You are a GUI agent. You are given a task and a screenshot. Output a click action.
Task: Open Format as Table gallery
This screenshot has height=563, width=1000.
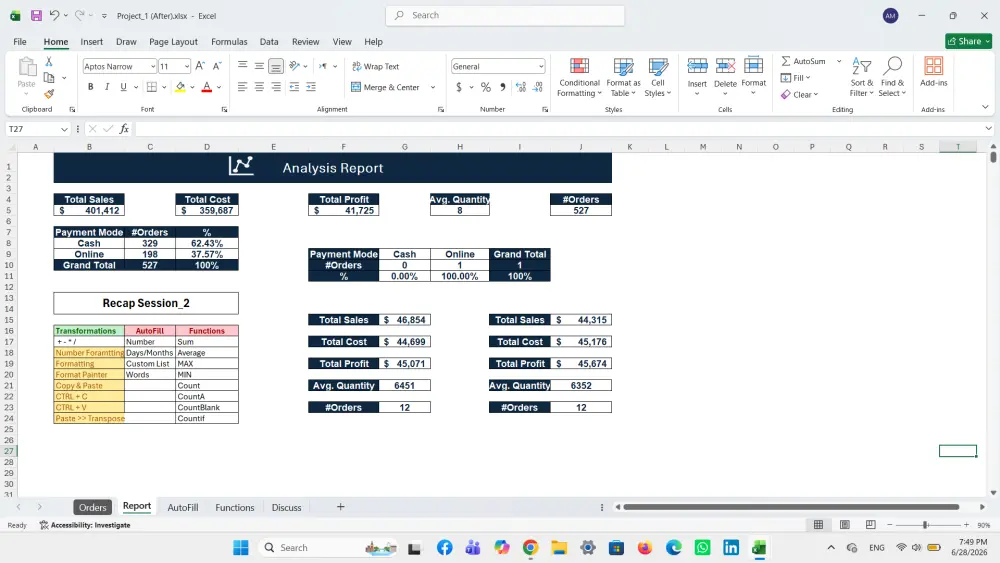click(x=623, y=78)
